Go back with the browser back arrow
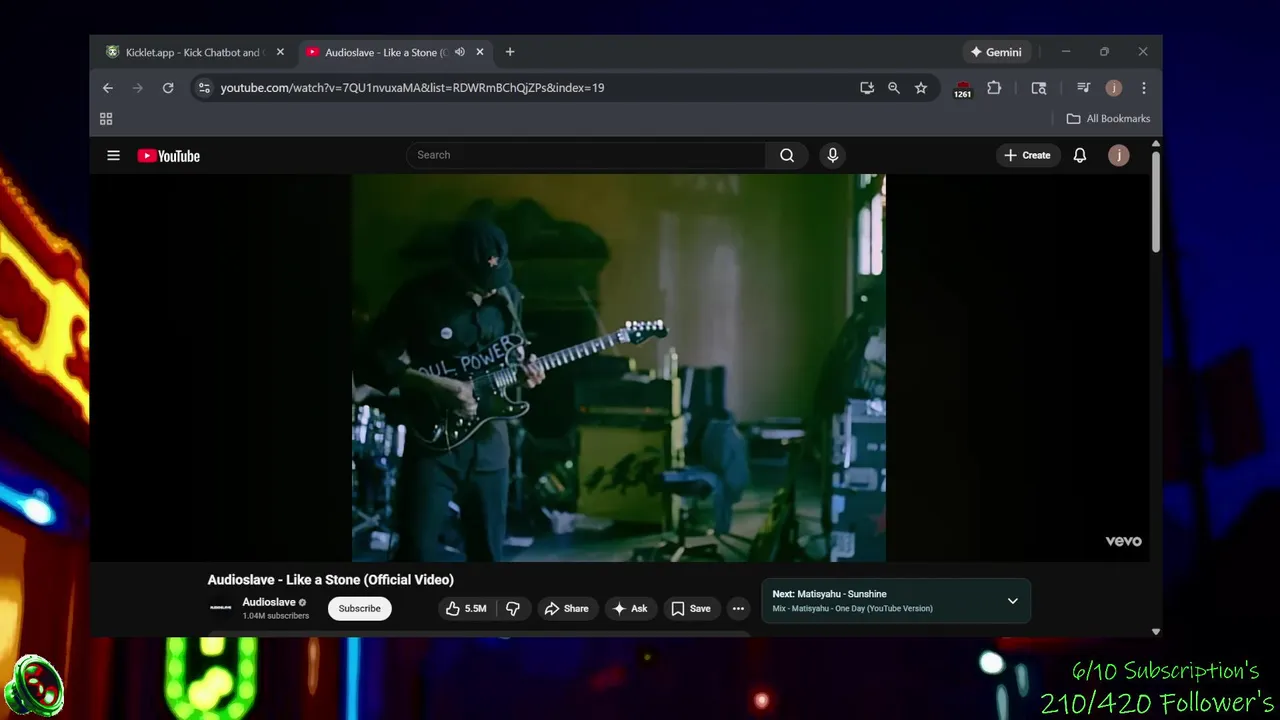 click(108, 88)
